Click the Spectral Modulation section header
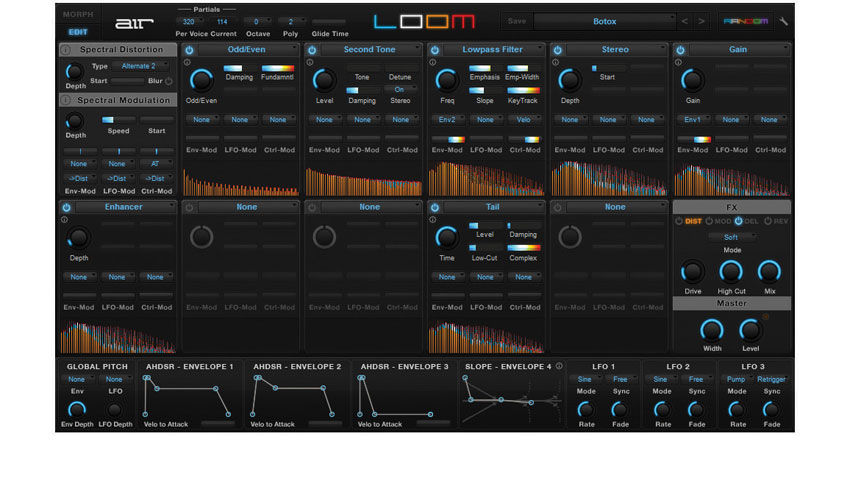The width and height of the screenshot is (850, 478). [118, 100]
